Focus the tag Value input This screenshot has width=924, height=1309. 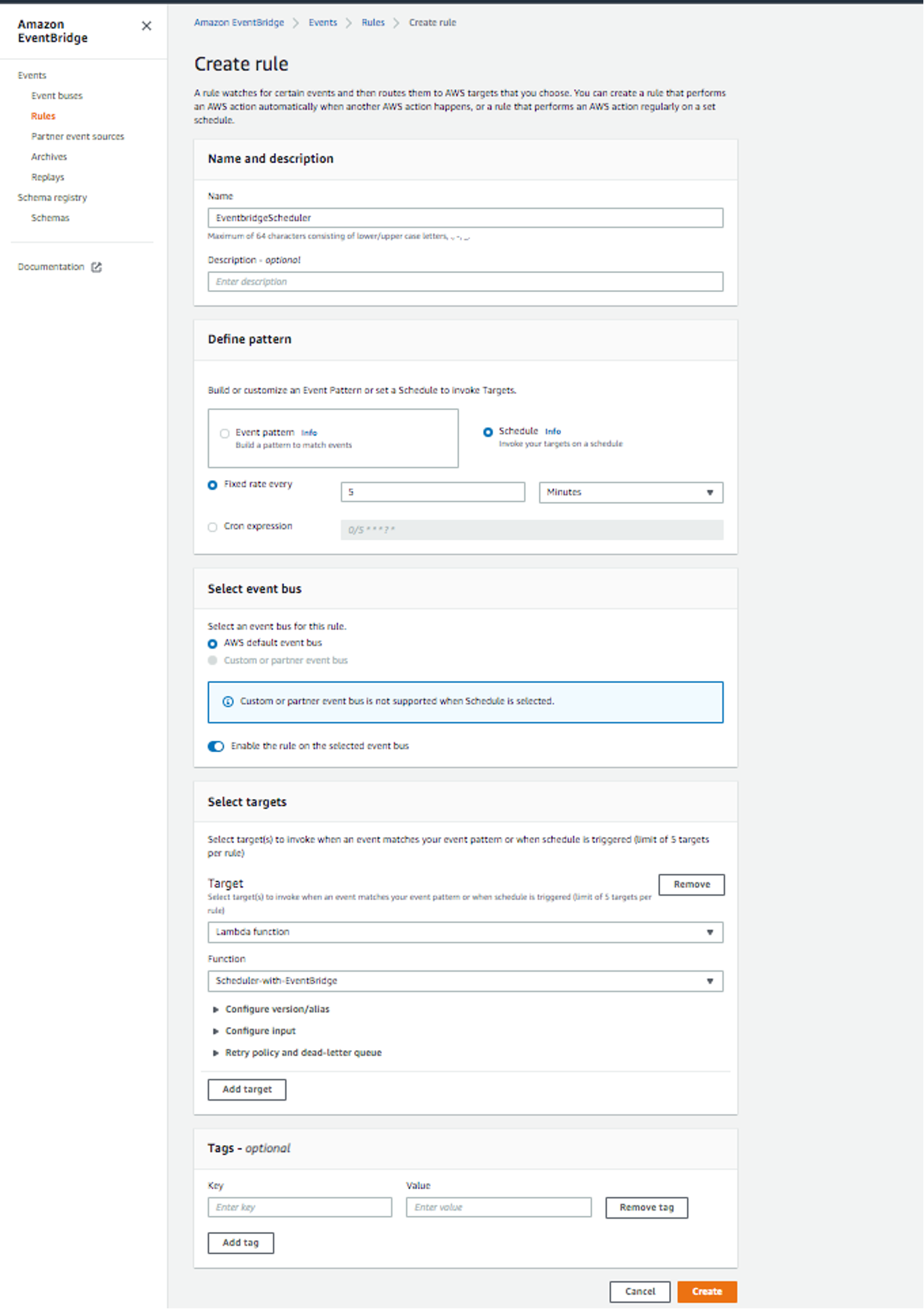(x=499, y=1208)
